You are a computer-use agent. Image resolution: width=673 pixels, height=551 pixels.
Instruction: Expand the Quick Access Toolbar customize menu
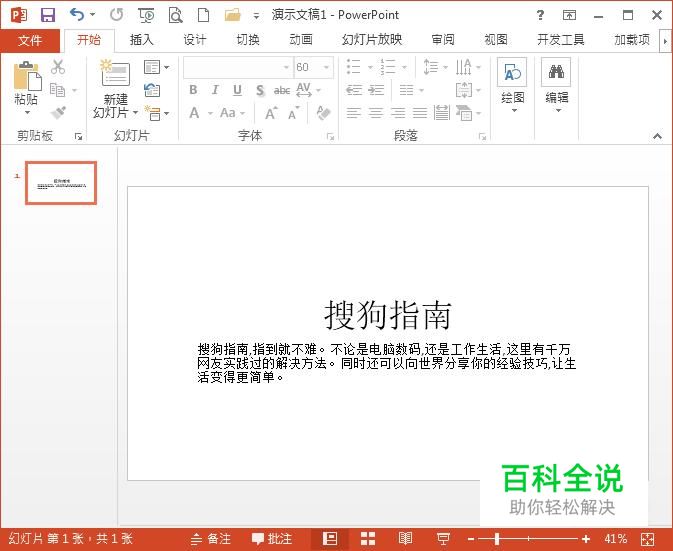pyautogui.click(x=256, y=16)
